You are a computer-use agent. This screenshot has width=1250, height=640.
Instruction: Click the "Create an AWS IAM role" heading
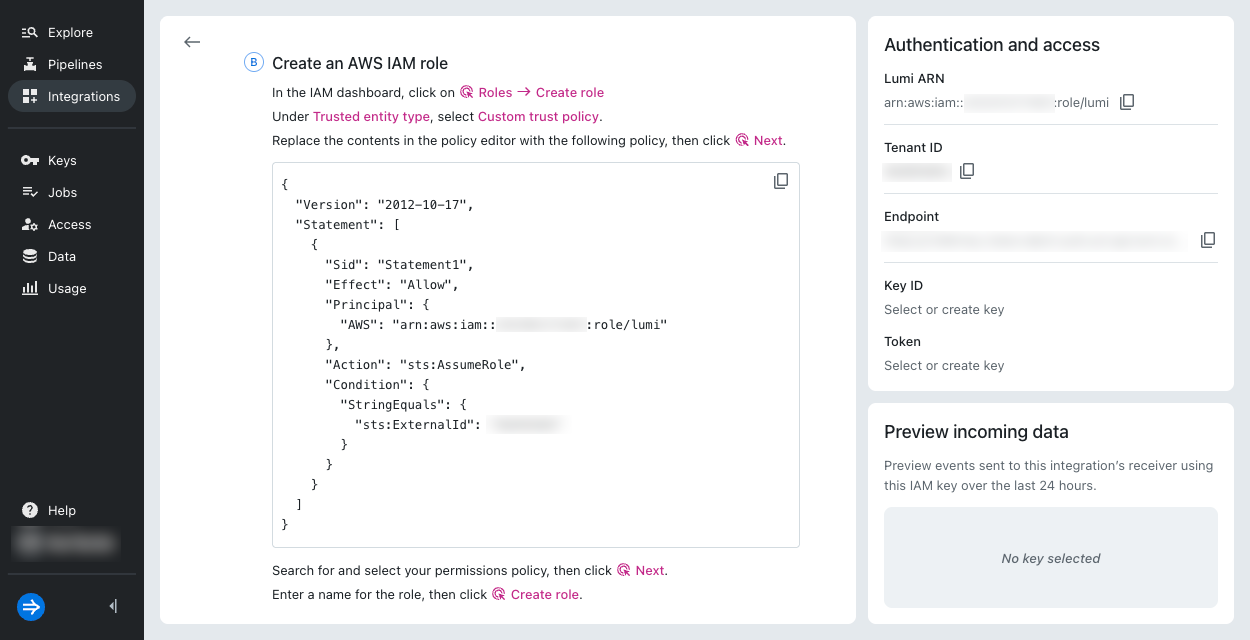(360, 63)
